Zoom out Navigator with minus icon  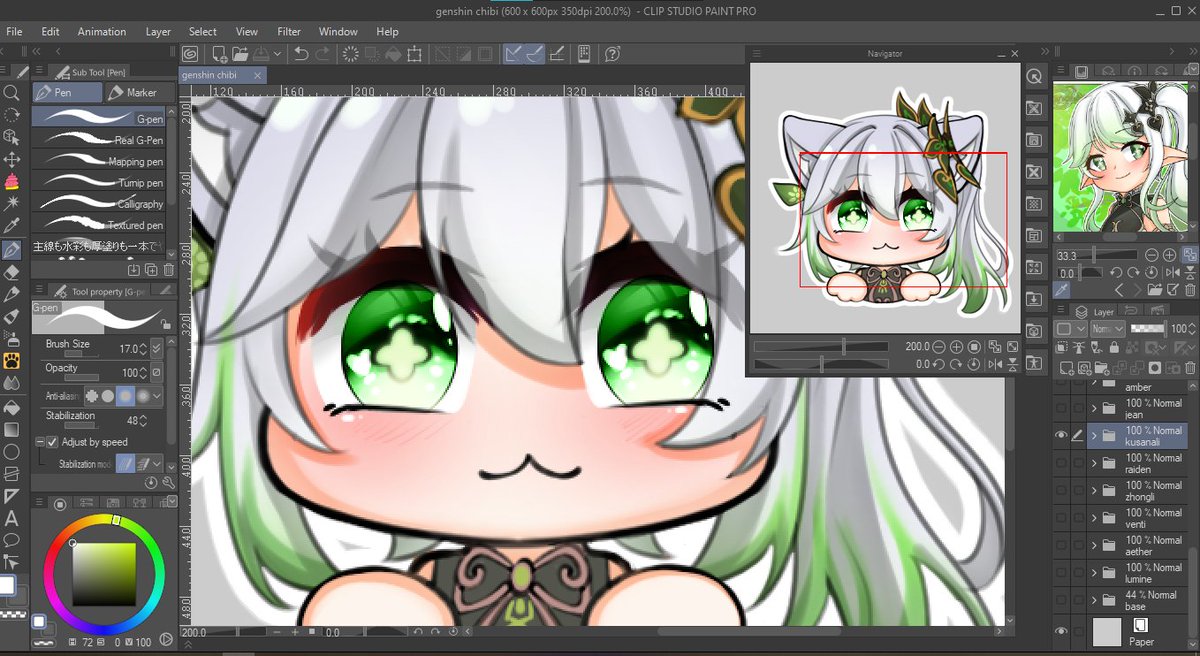tap(940, 347)
